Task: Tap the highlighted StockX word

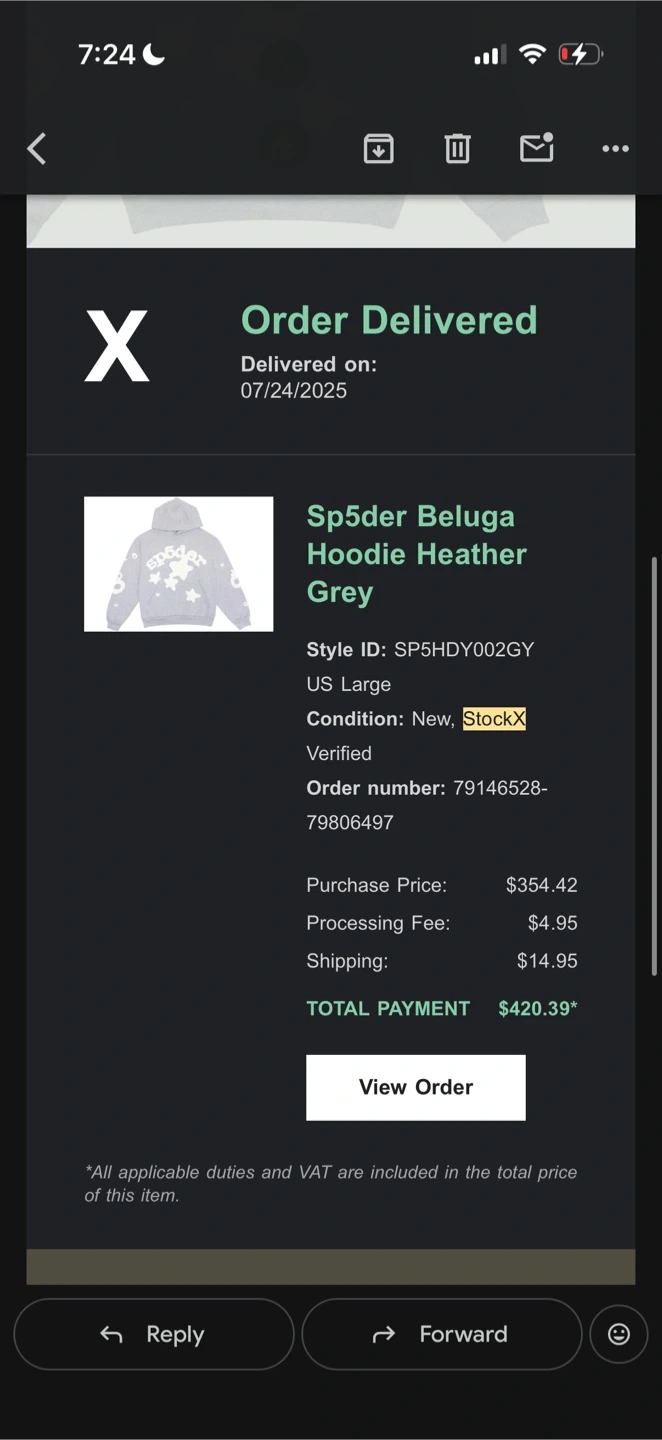Action: [x=494, y=719]
